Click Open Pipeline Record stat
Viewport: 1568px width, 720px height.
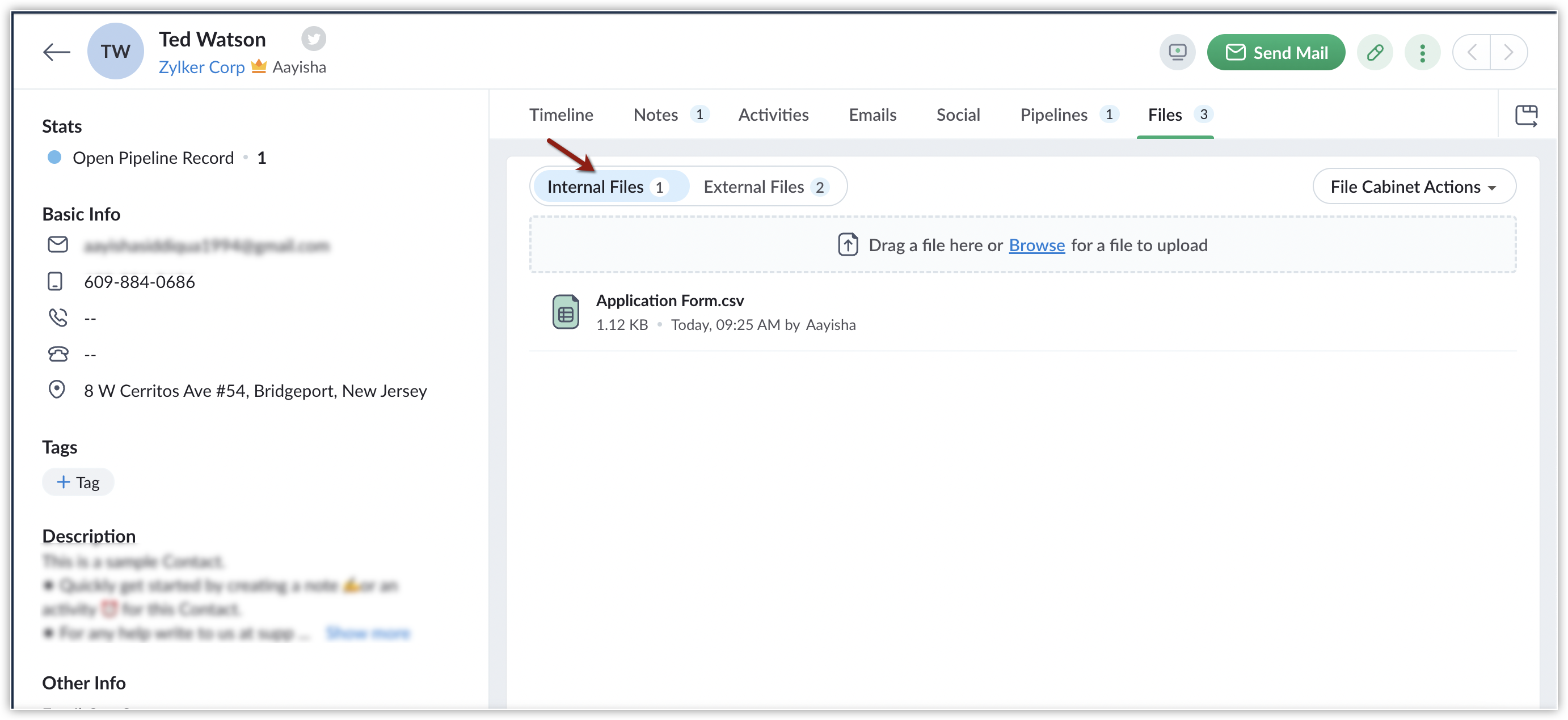click(153, 158)
